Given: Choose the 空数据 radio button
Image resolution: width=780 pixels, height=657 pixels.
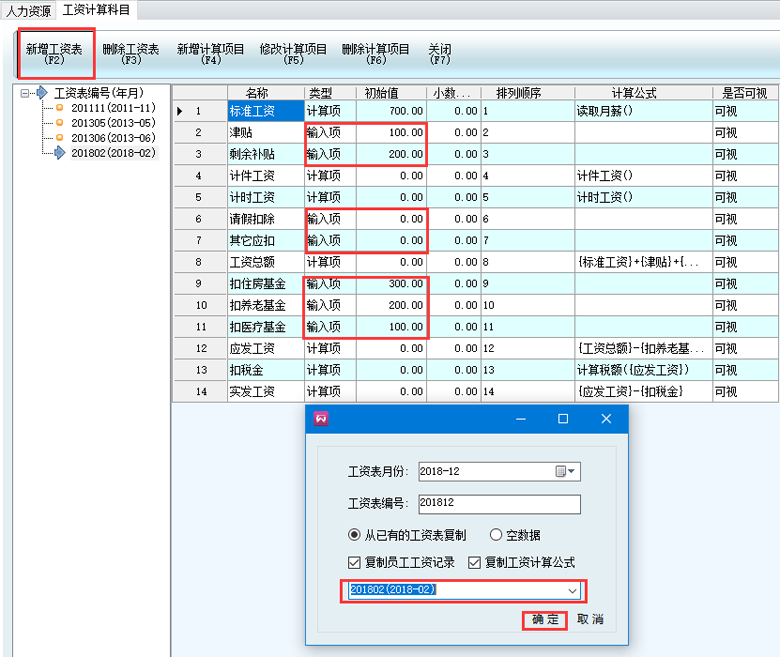Looking at the screenshot, I should 497,535.
